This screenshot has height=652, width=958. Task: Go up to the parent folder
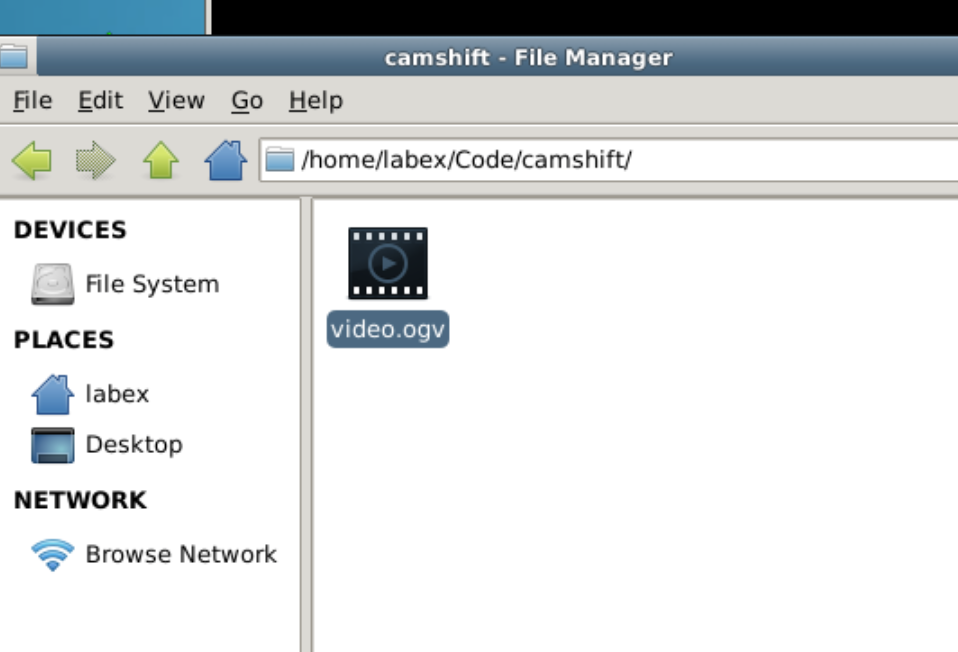[x=160, y=160]
